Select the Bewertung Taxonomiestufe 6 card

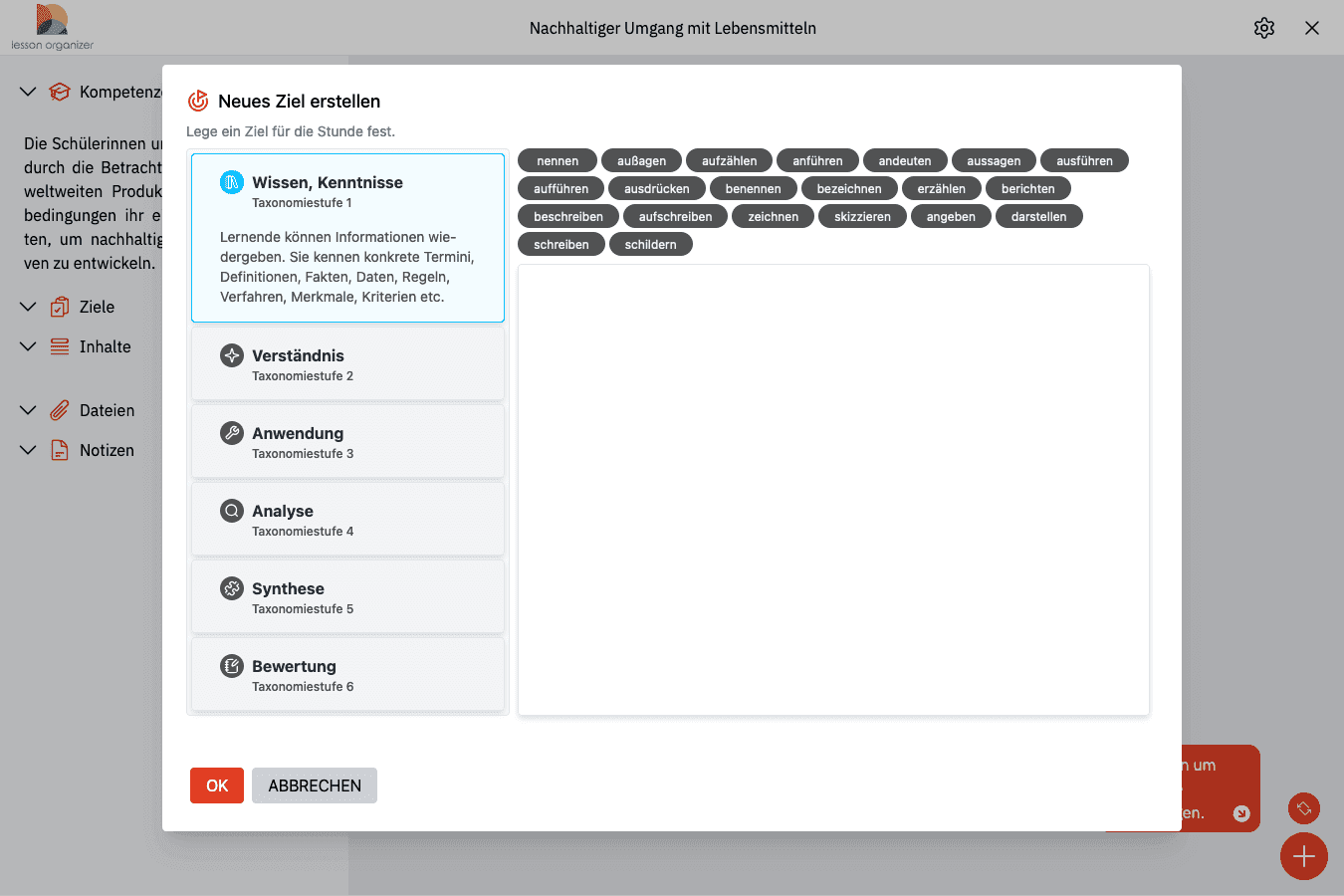pyautogui.click(x=347, y=675)
